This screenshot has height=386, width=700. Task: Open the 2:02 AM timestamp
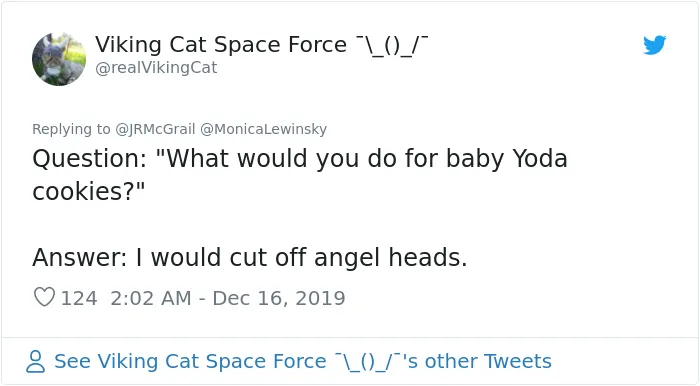click(151, 298)
